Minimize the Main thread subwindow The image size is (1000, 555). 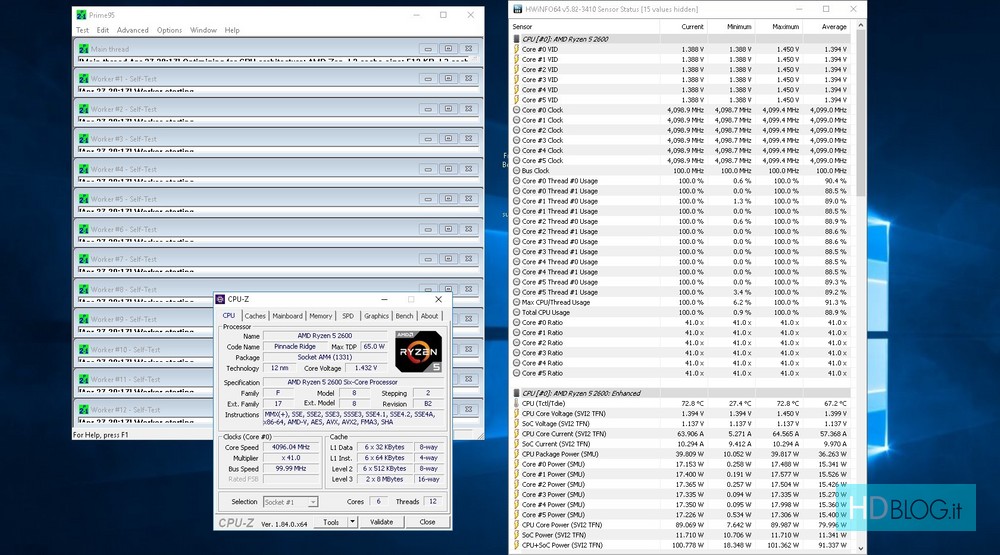427,48
